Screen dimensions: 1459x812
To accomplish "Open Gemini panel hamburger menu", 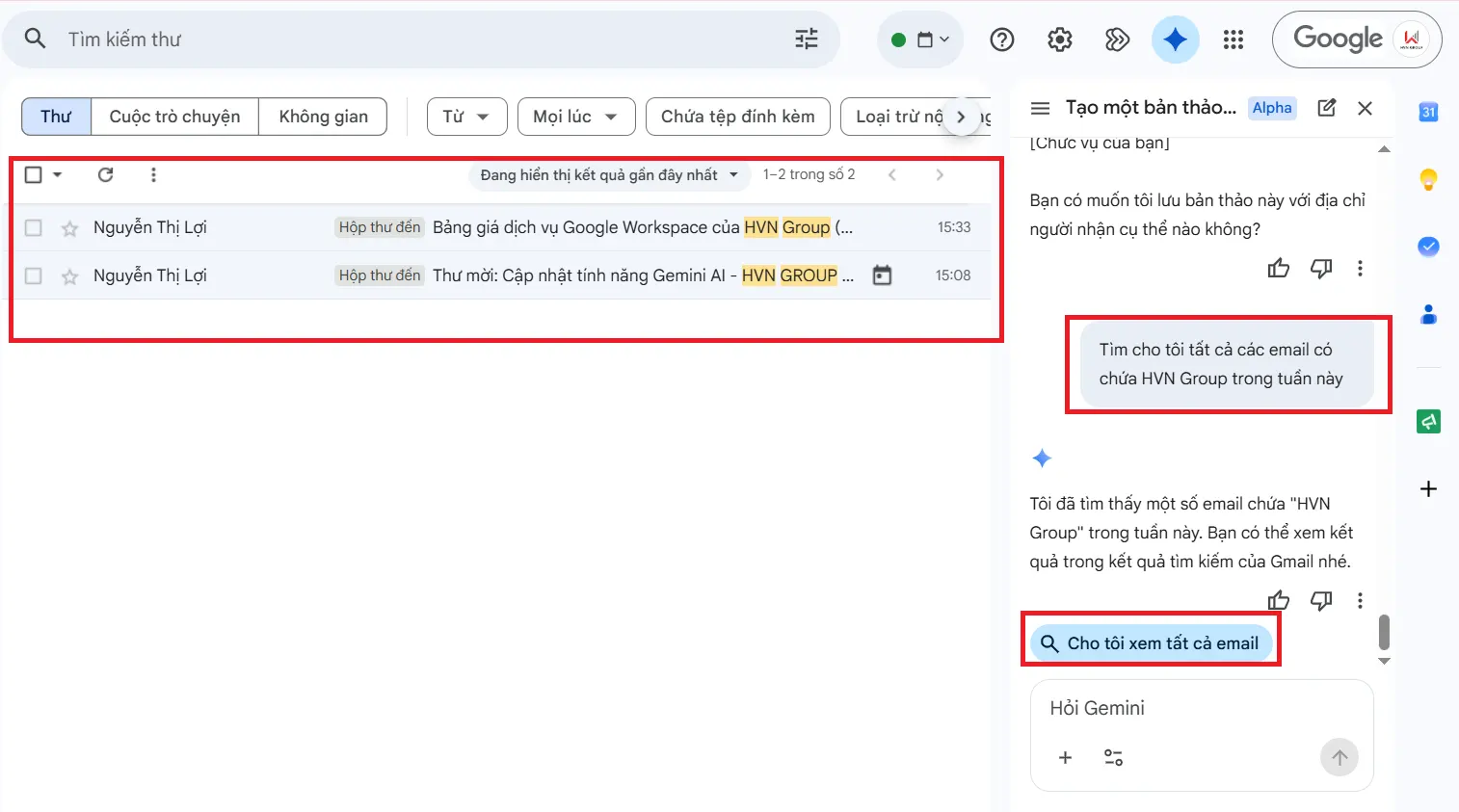I will pos(1040,108).
